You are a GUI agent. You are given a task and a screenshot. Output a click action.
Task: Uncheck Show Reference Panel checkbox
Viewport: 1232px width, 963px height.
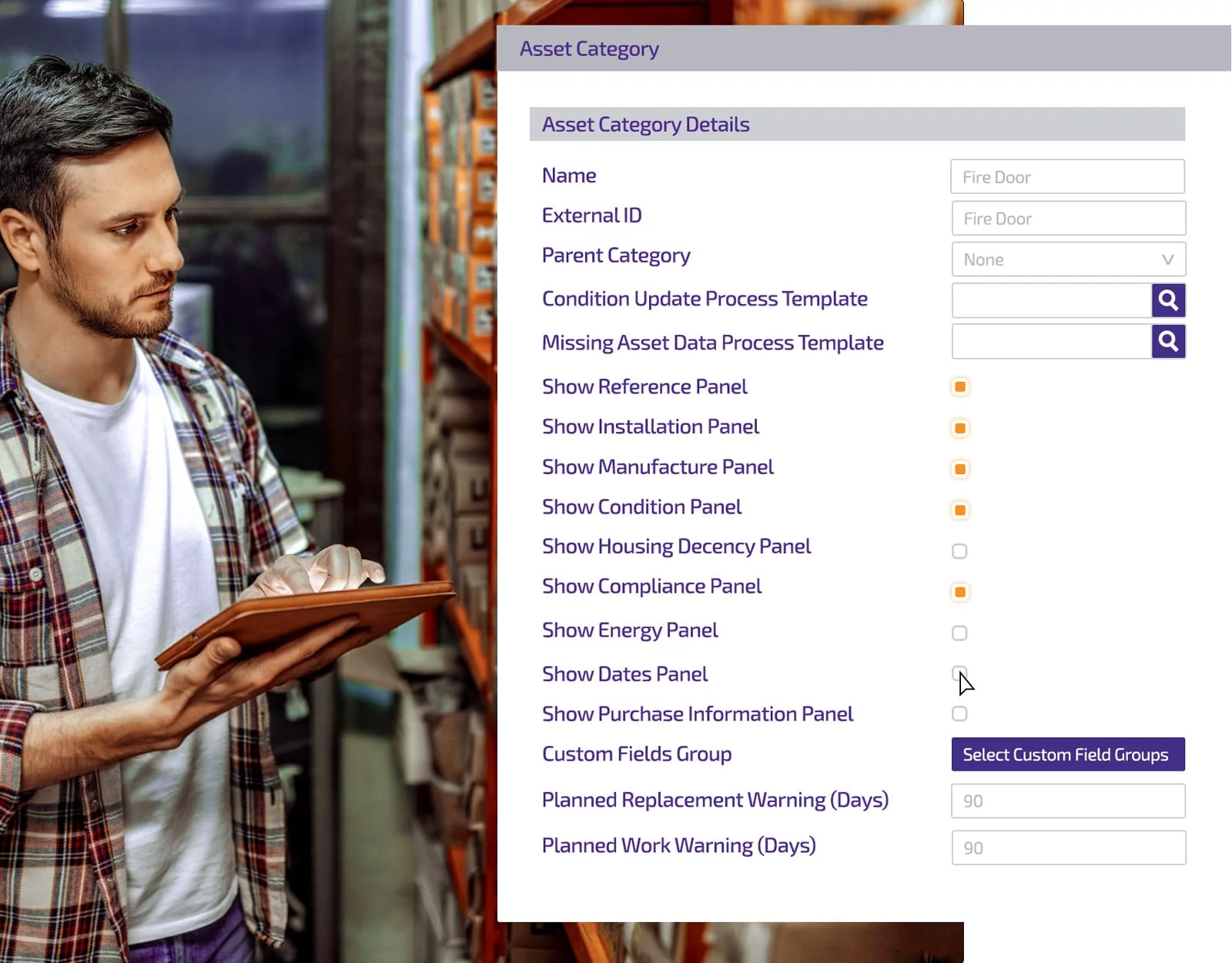pos(959,386)
